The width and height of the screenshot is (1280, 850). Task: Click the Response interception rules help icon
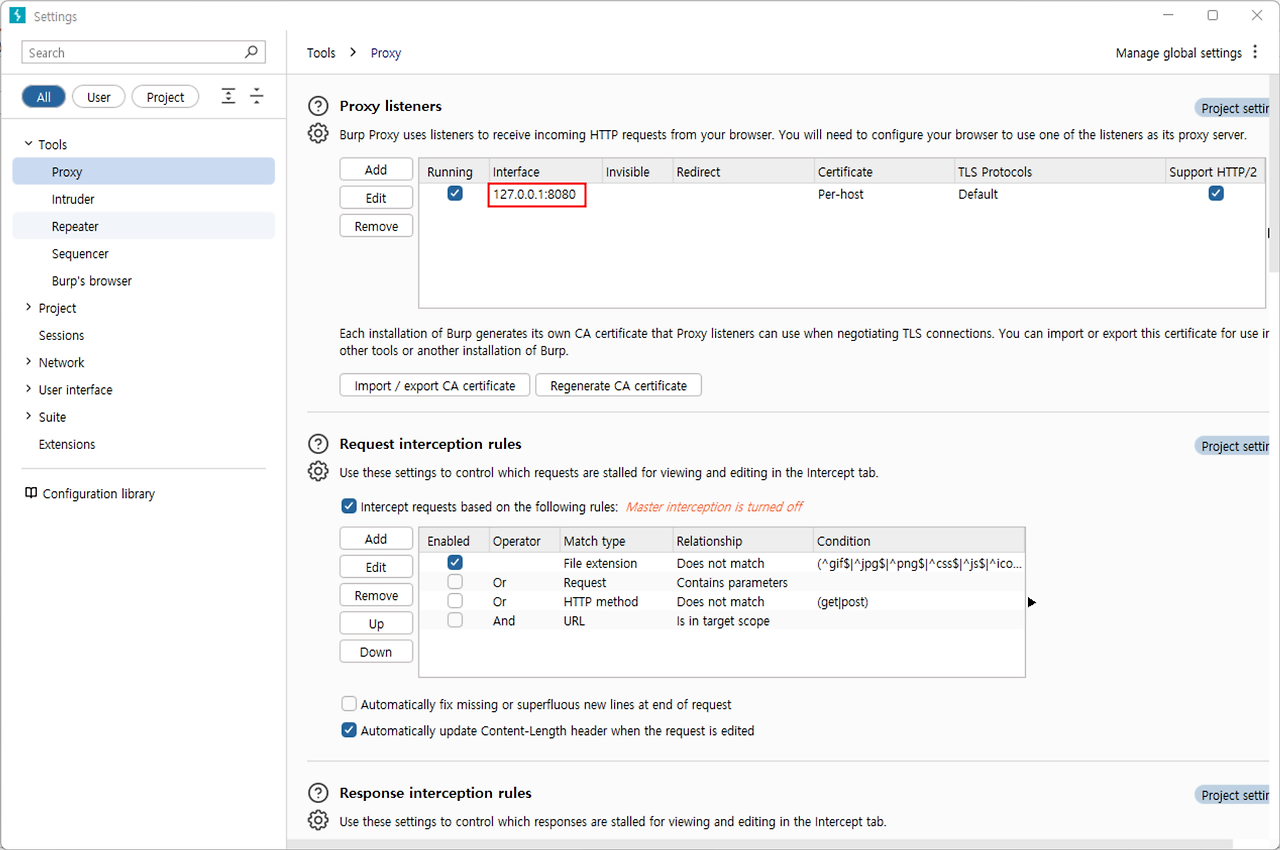pyautogui.click(x=318, y=793)
